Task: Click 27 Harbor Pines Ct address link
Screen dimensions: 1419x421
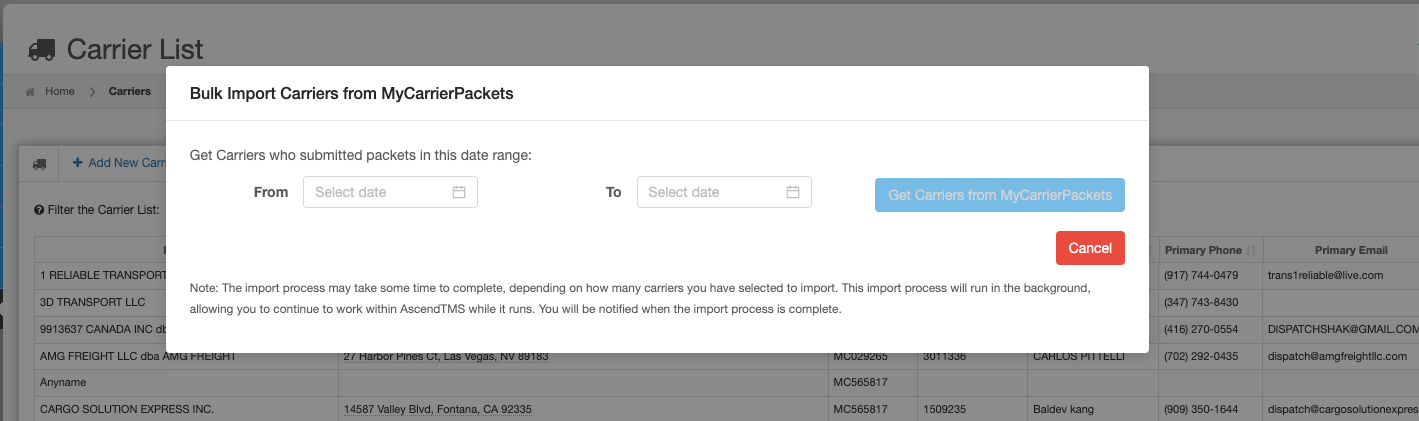Action: pos(446,356)
